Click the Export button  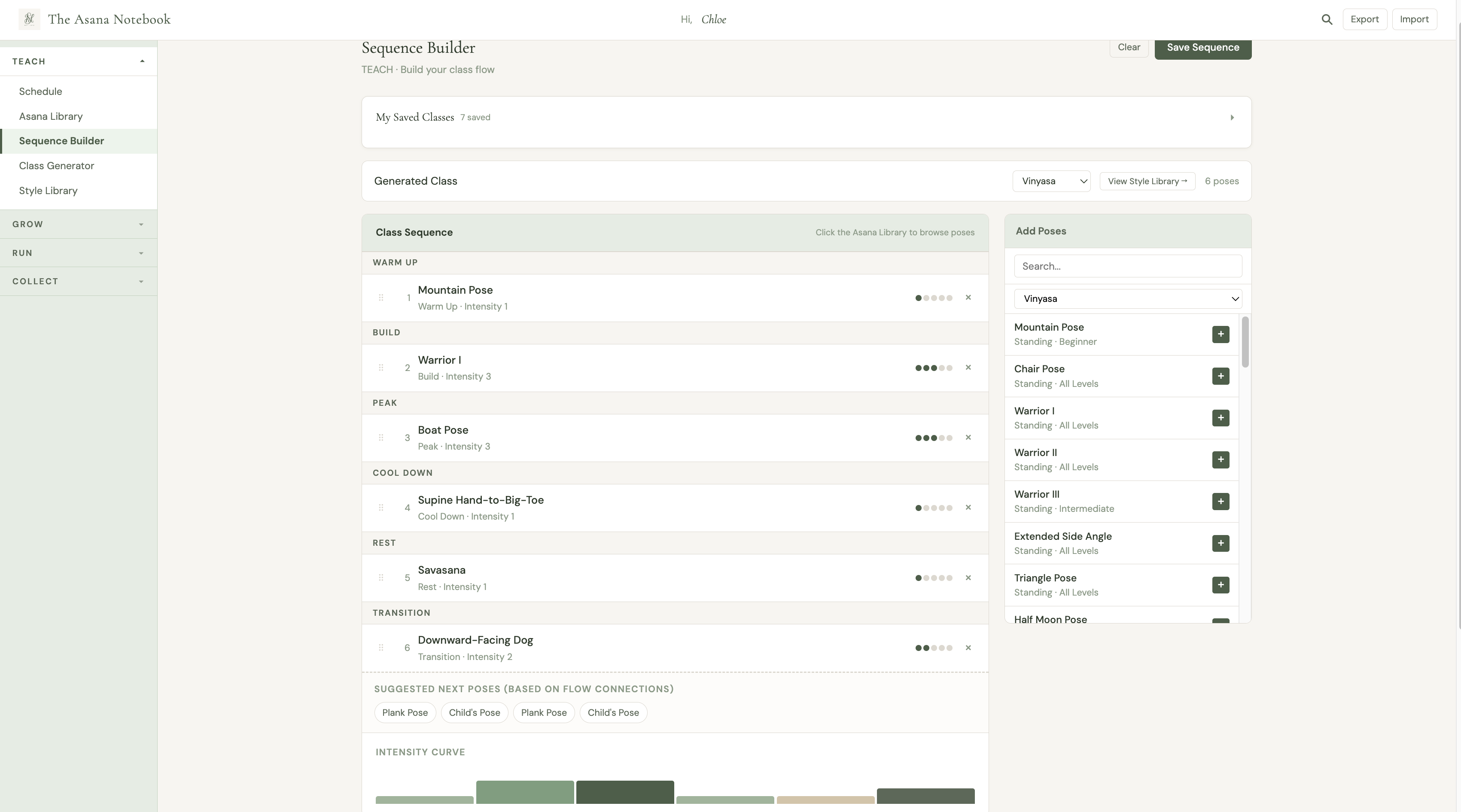click(x=1364, y=19)
